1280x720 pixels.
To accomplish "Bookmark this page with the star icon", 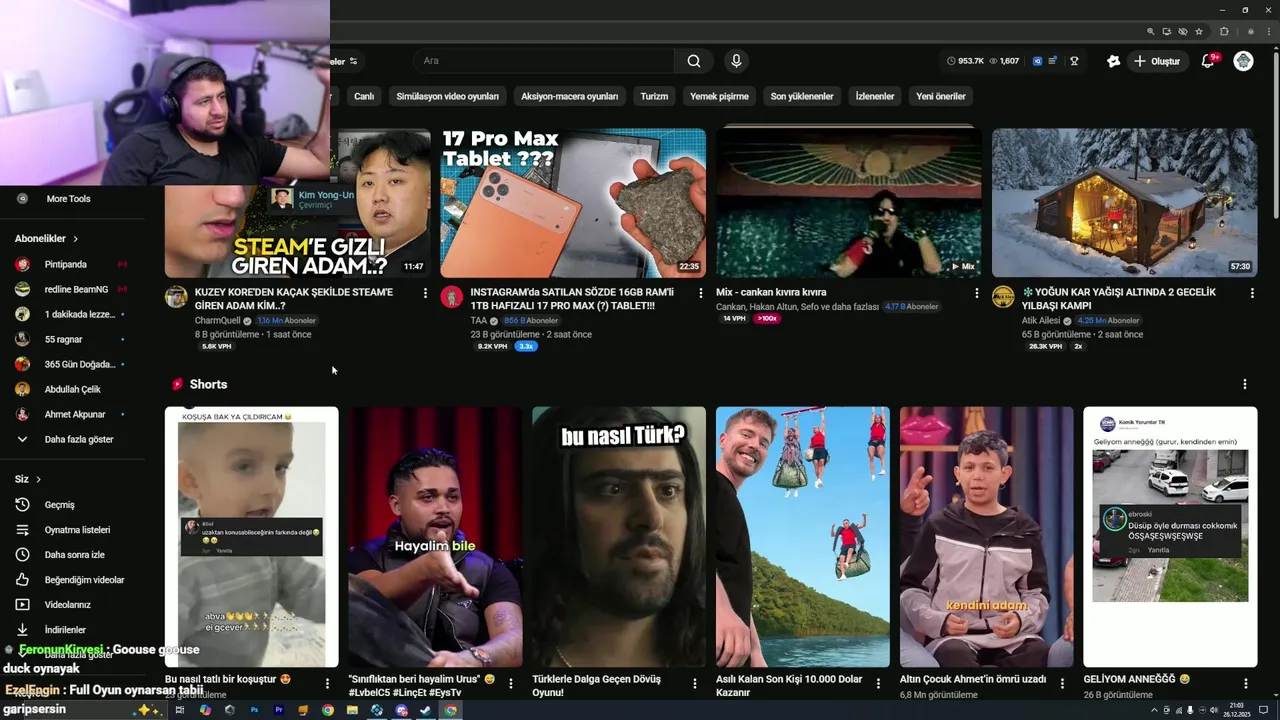I will pos(1199,31).
